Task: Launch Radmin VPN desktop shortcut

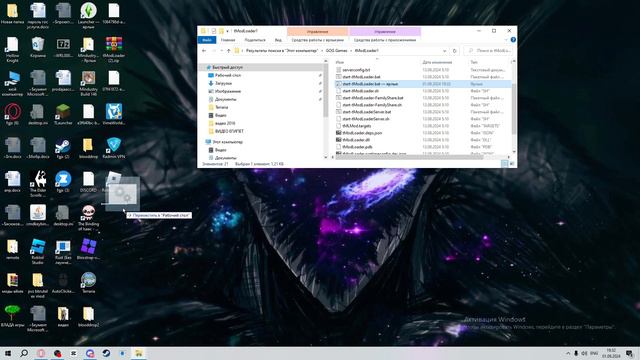Action: tap(113, 148)
